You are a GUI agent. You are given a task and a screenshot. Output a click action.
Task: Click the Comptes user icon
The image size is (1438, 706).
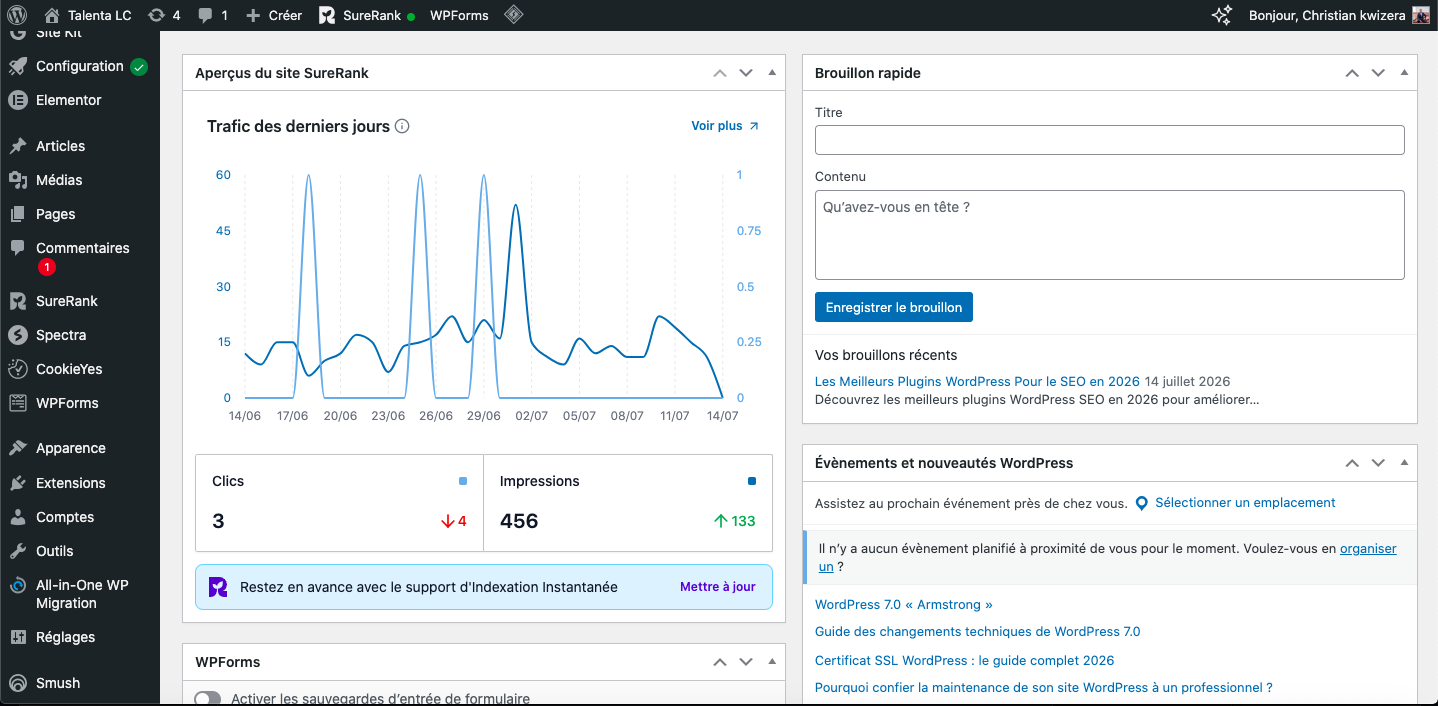17,517
